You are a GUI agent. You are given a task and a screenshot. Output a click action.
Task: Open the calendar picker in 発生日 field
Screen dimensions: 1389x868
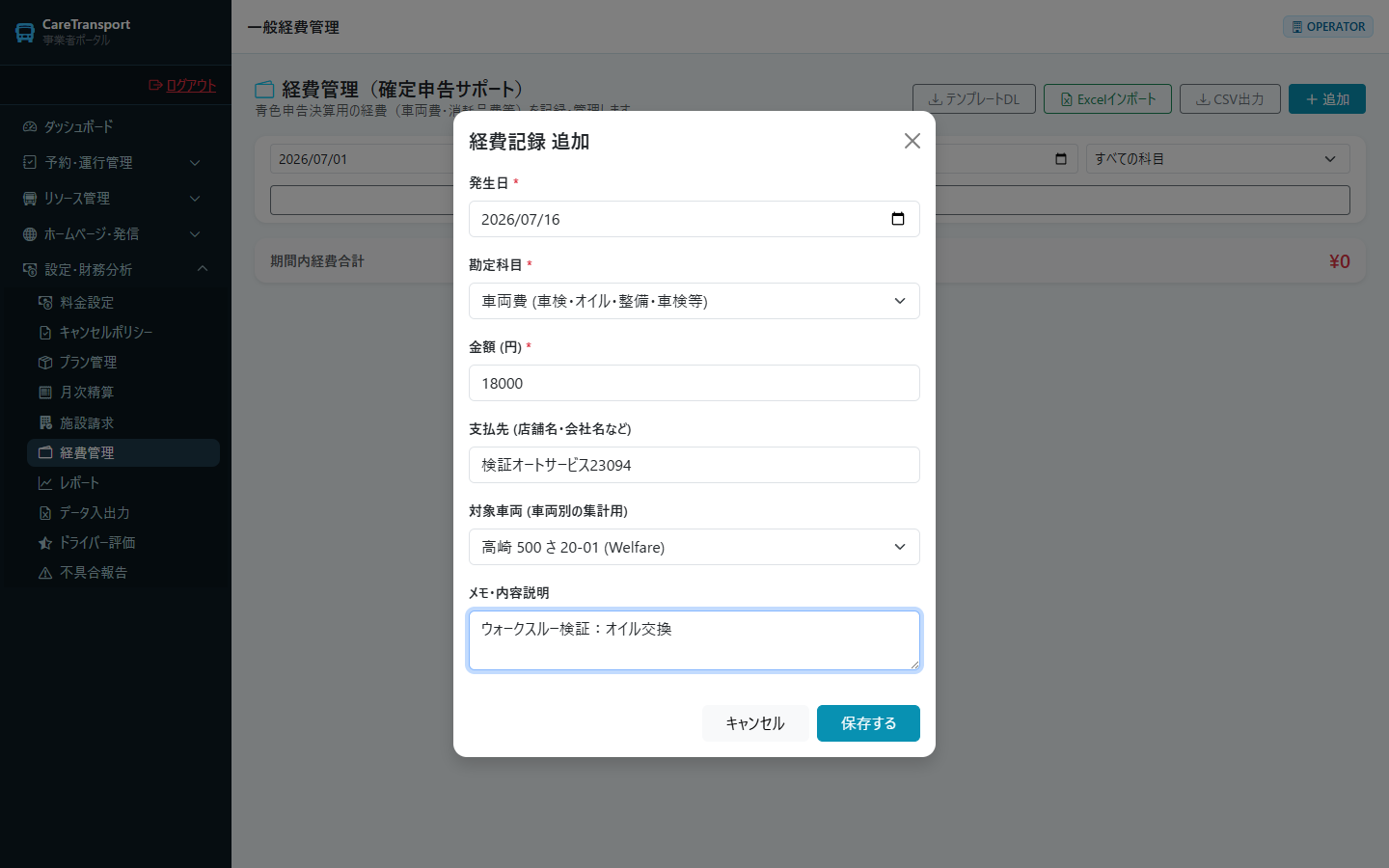[898, 219]
